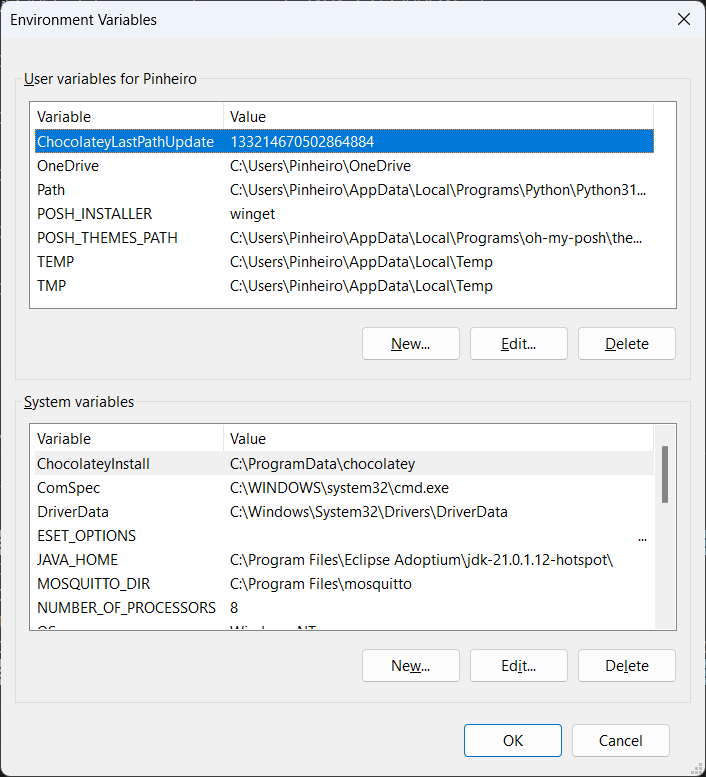This screenshot has height=777, width=706.
Task: Click the value 133214670502864884
Action: tap(302, 142)
